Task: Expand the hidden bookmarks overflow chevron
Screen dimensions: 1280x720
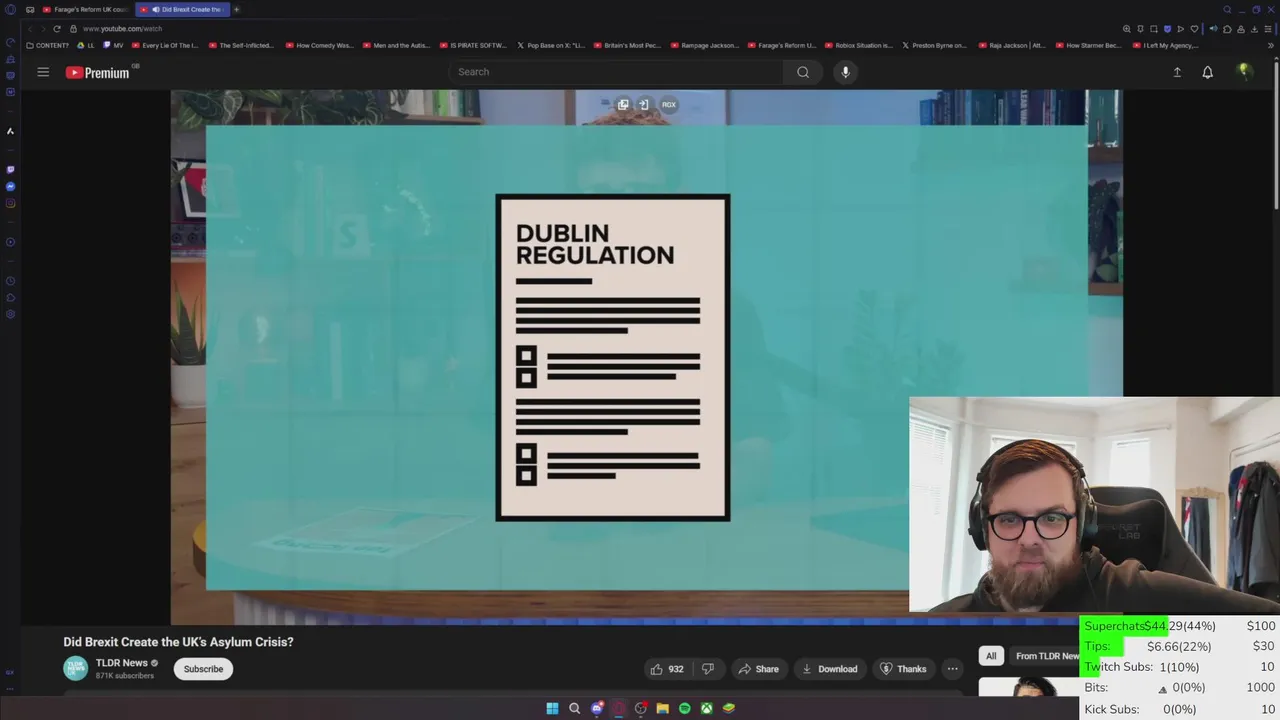Action: [1271, 45]
